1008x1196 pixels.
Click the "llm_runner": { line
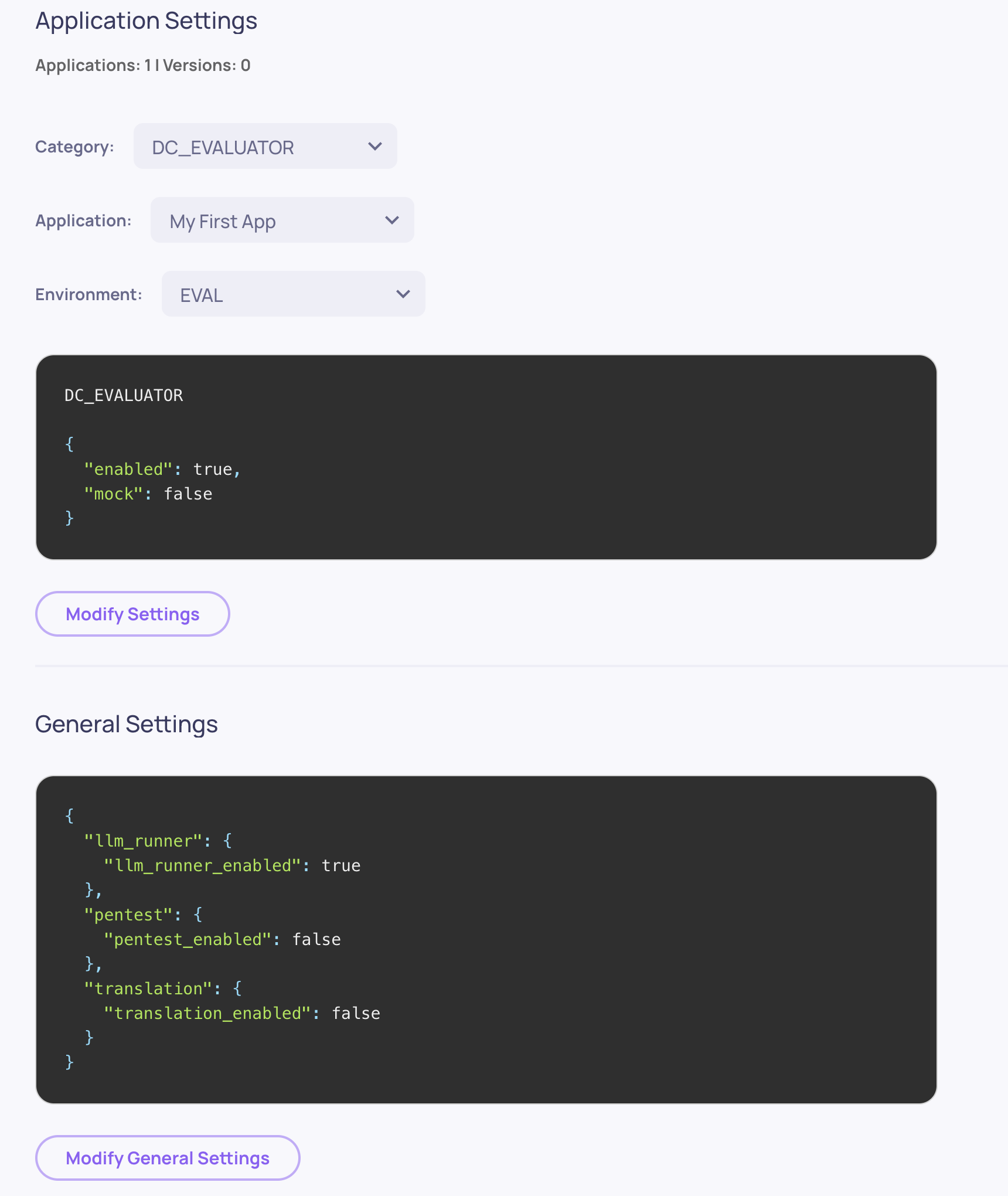click(158, 841)
